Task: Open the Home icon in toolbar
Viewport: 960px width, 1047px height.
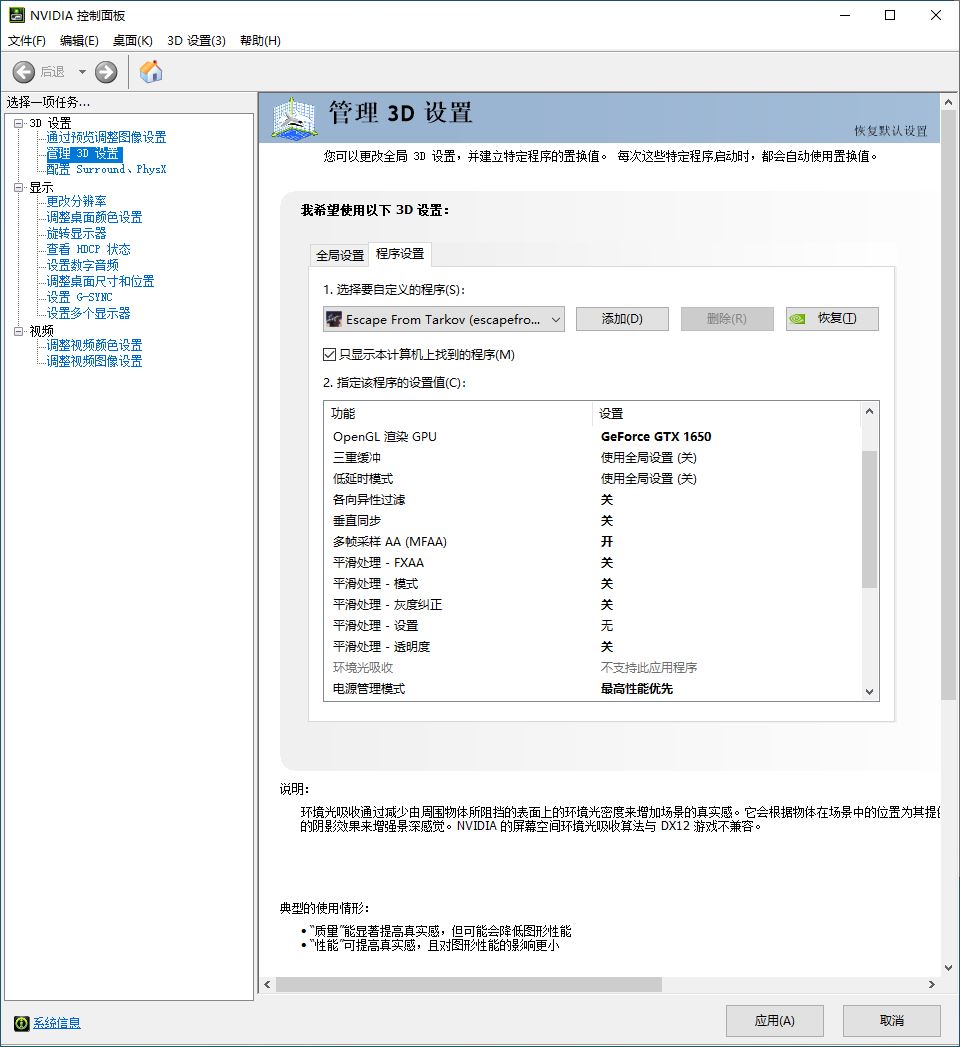Action: click(151, 71)
